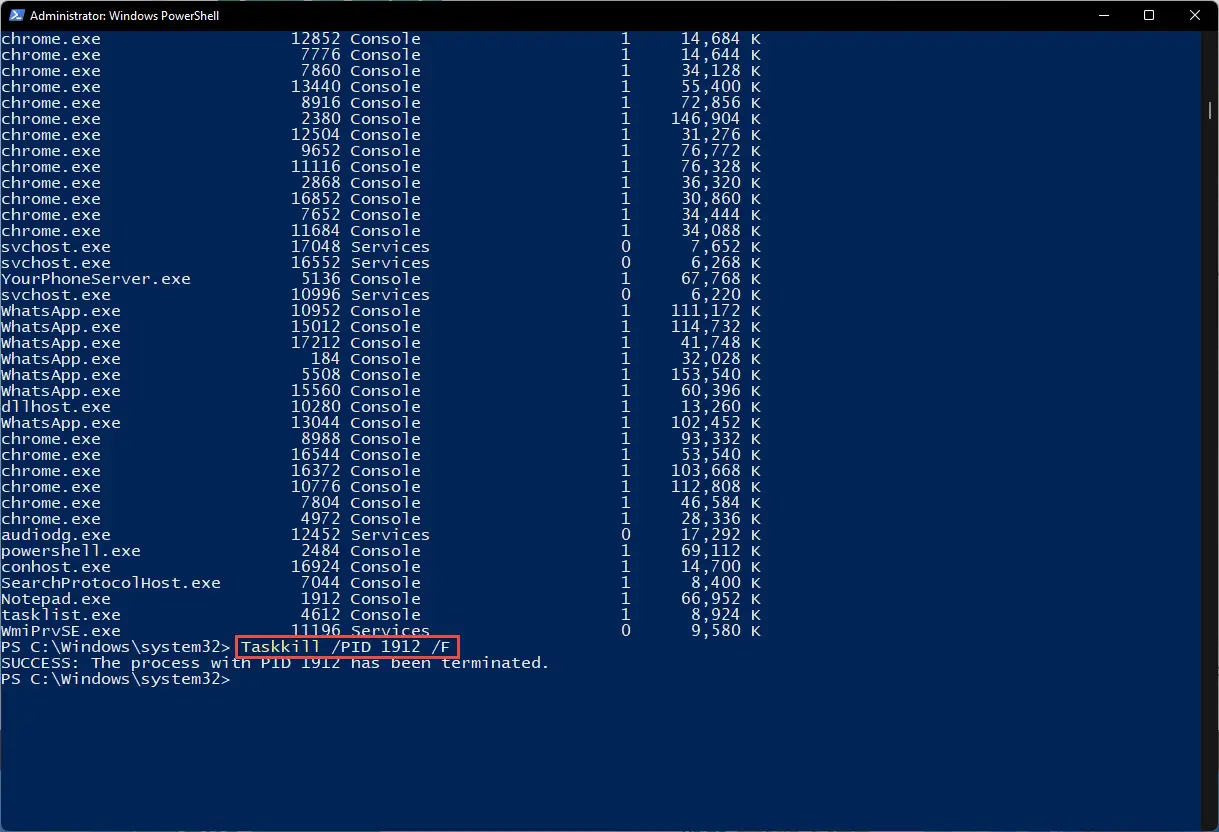Click chrome.exe PID 16372

(x=315, y=471)
